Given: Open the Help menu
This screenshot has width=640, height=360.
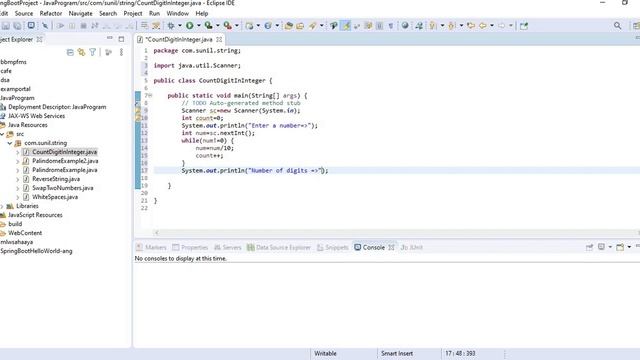Looking at the screenshot, I should (202, 13).
